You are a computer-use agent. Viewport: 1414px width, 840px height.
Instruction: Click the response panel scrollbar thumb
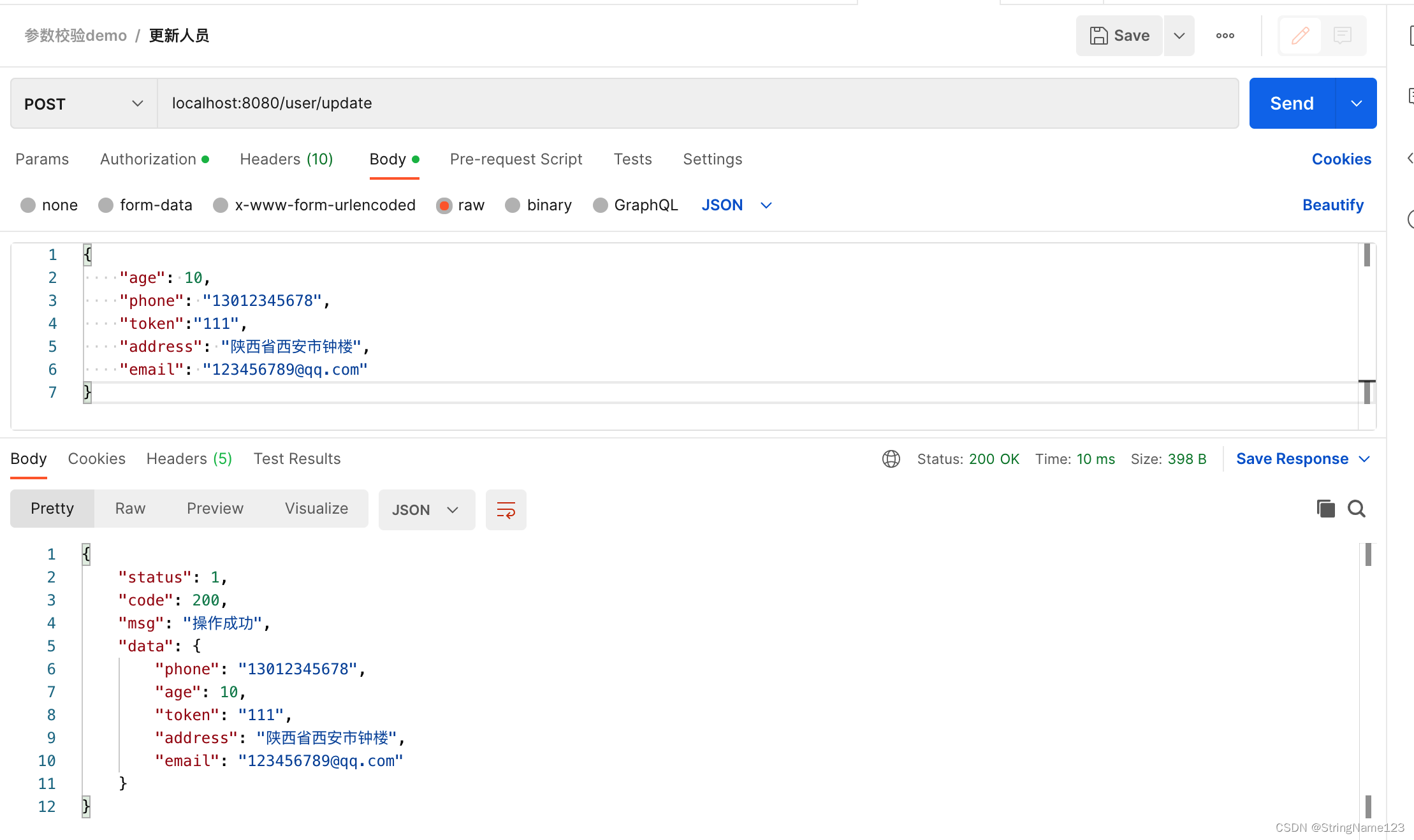pos(1368,554)
